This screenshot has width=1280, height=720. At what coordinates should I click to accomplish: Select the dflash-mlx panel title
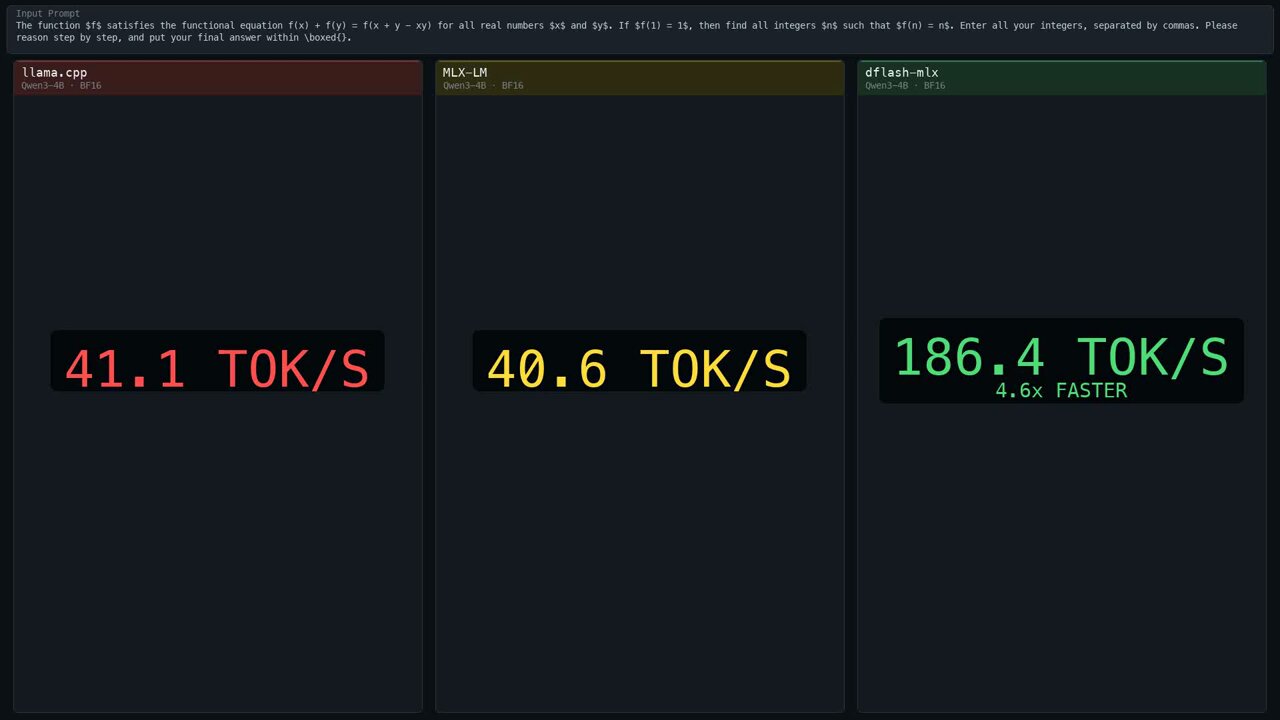(901, 73)
